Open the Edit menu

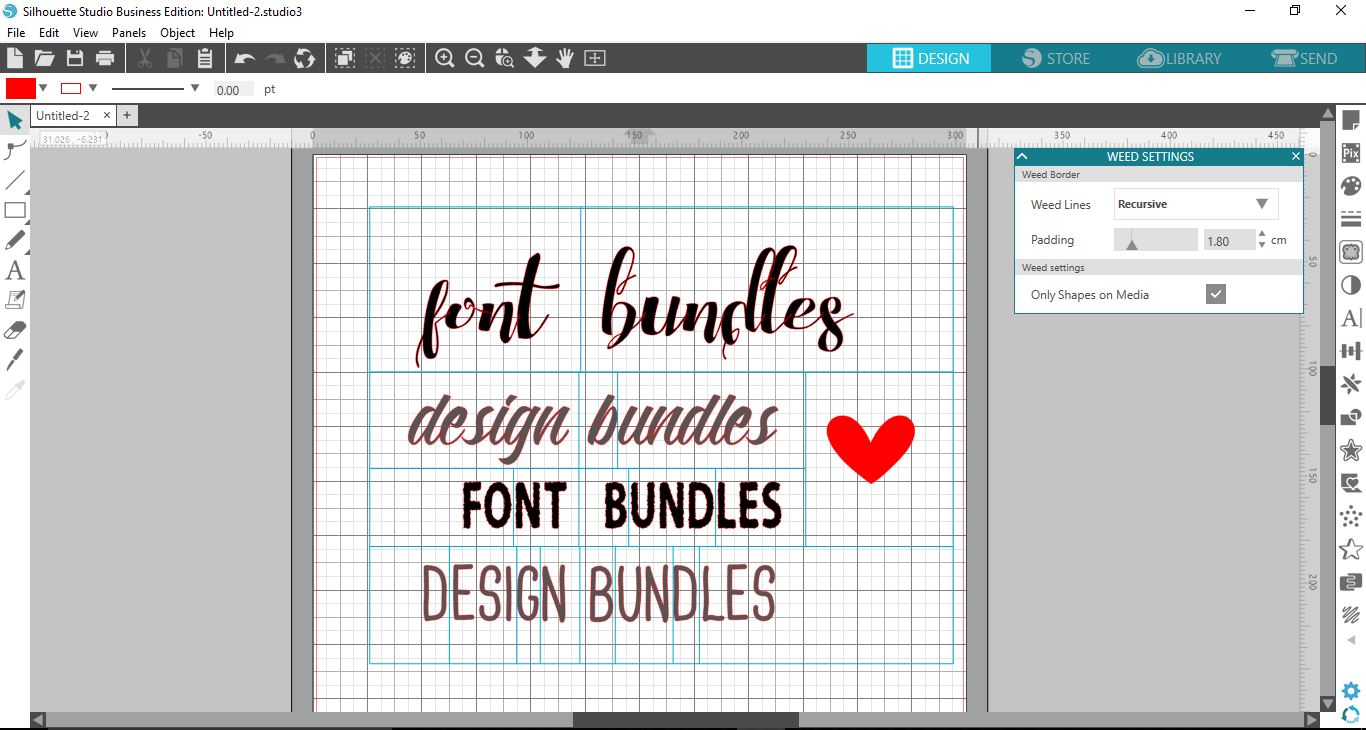click(x=49, y=33)
